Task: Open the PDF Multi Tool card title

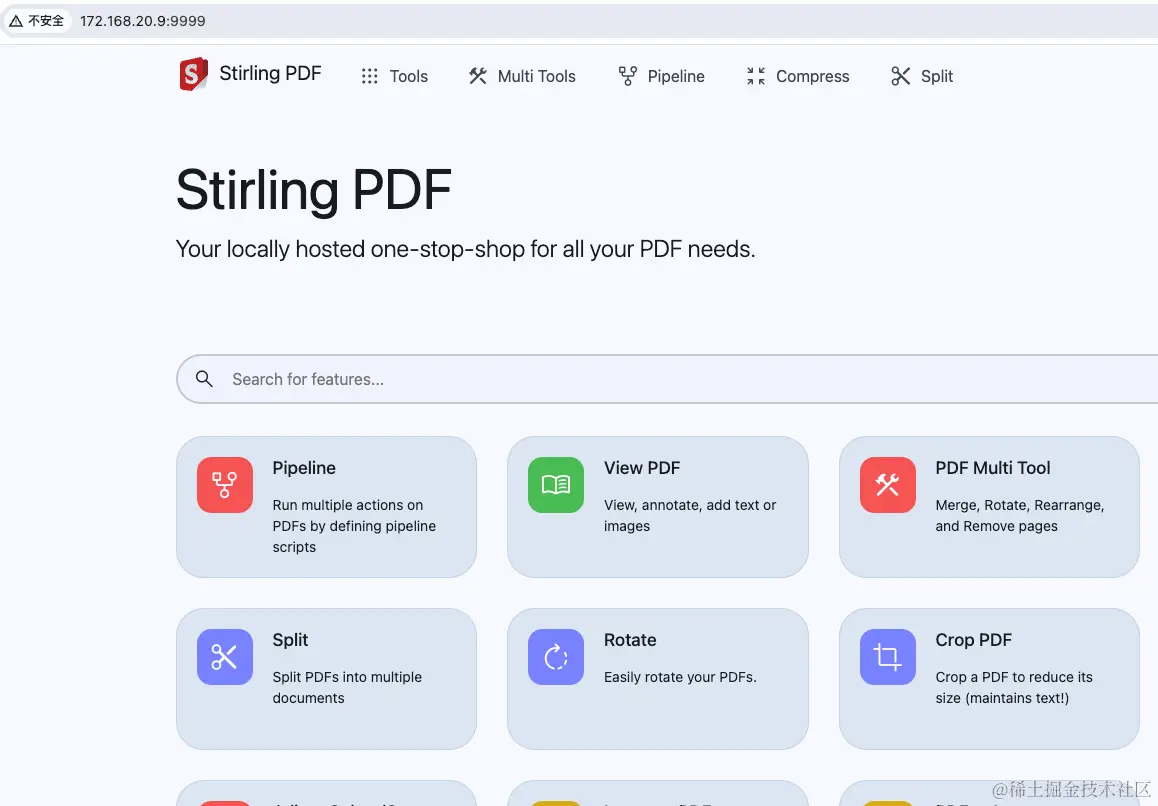Action: coord(993,468)
